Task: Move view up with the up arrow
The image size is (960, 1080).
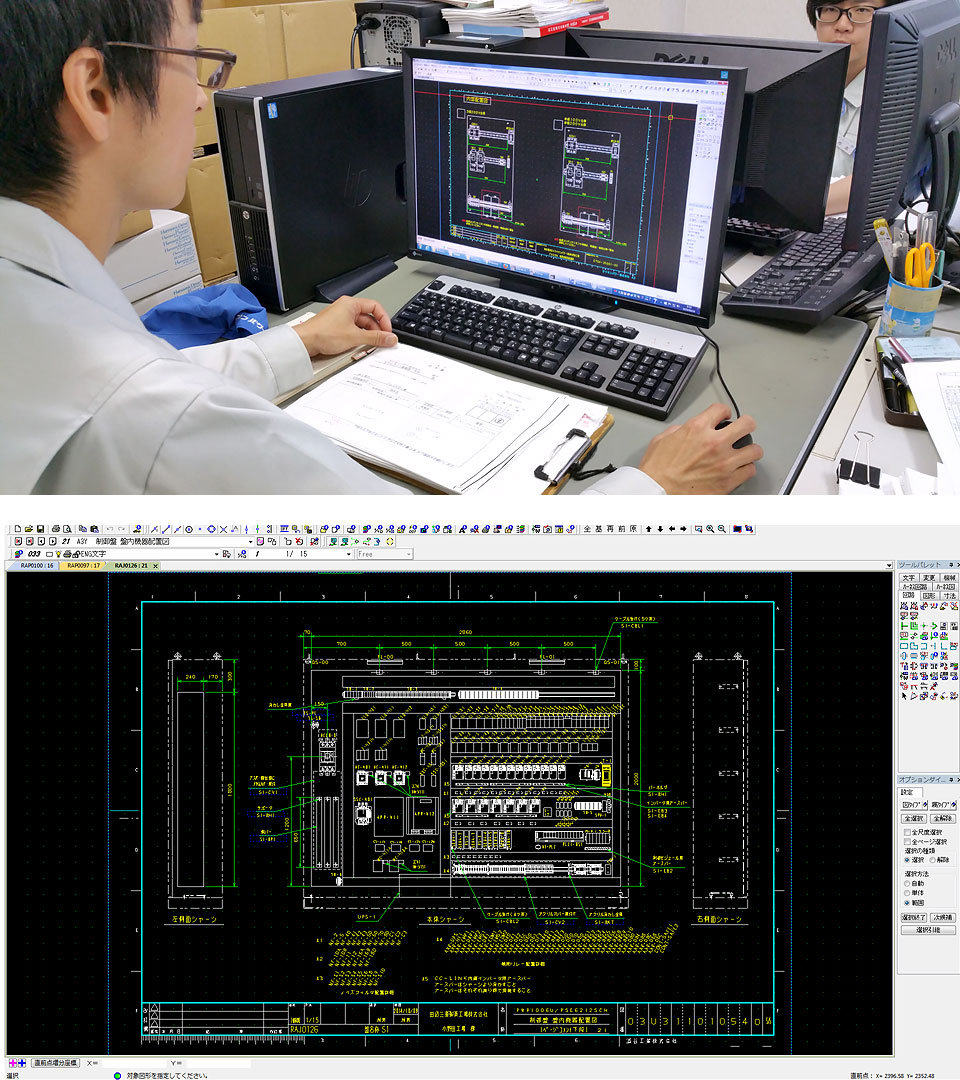Action: (x=648, y=529)
